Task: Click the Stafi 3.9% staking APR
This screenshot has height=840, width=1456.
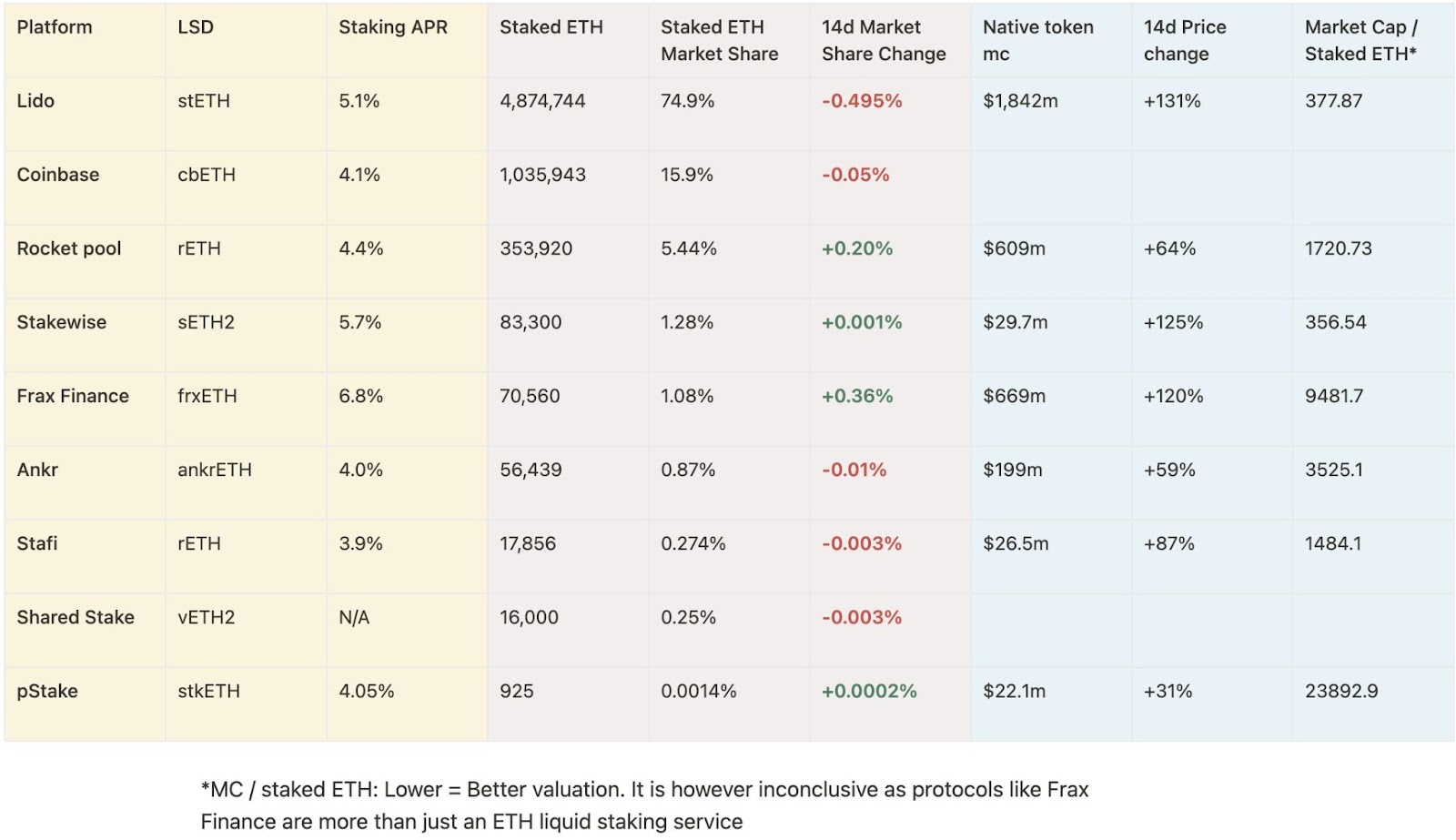Action: [x=360, y=543]
